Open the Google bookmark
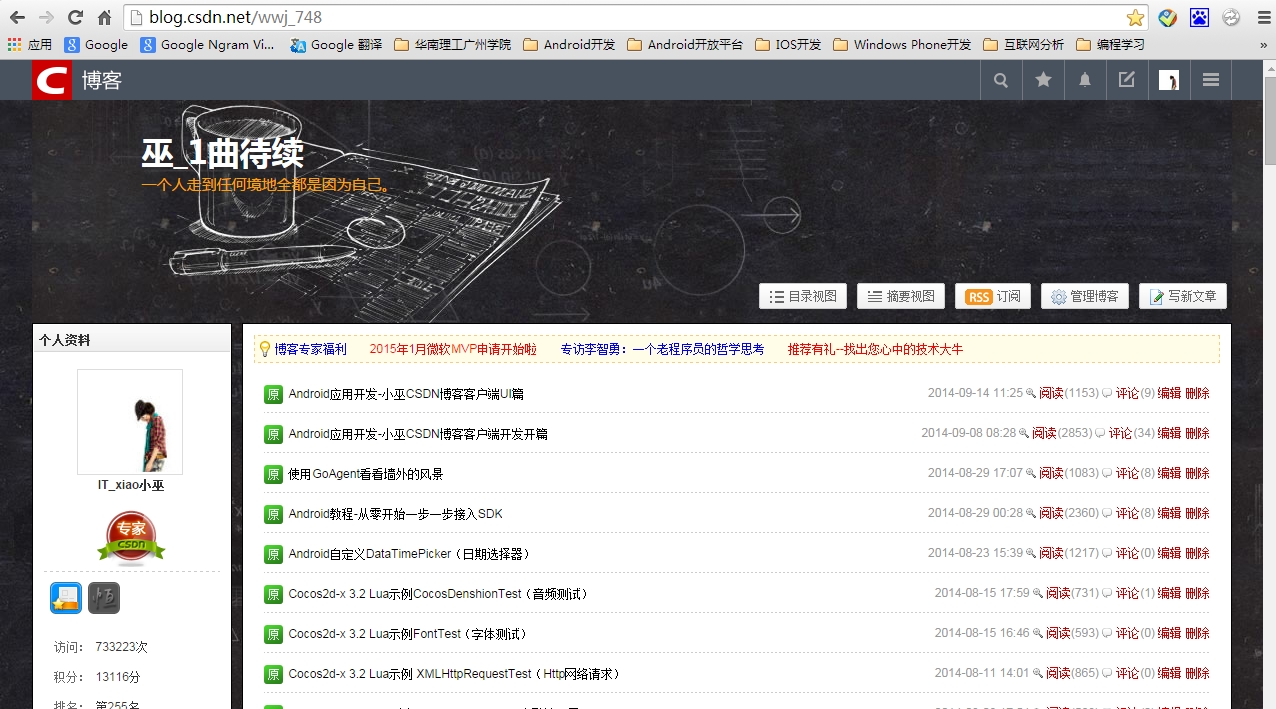This screenshot has height=709, width=1276. click(x=96, y=45)
